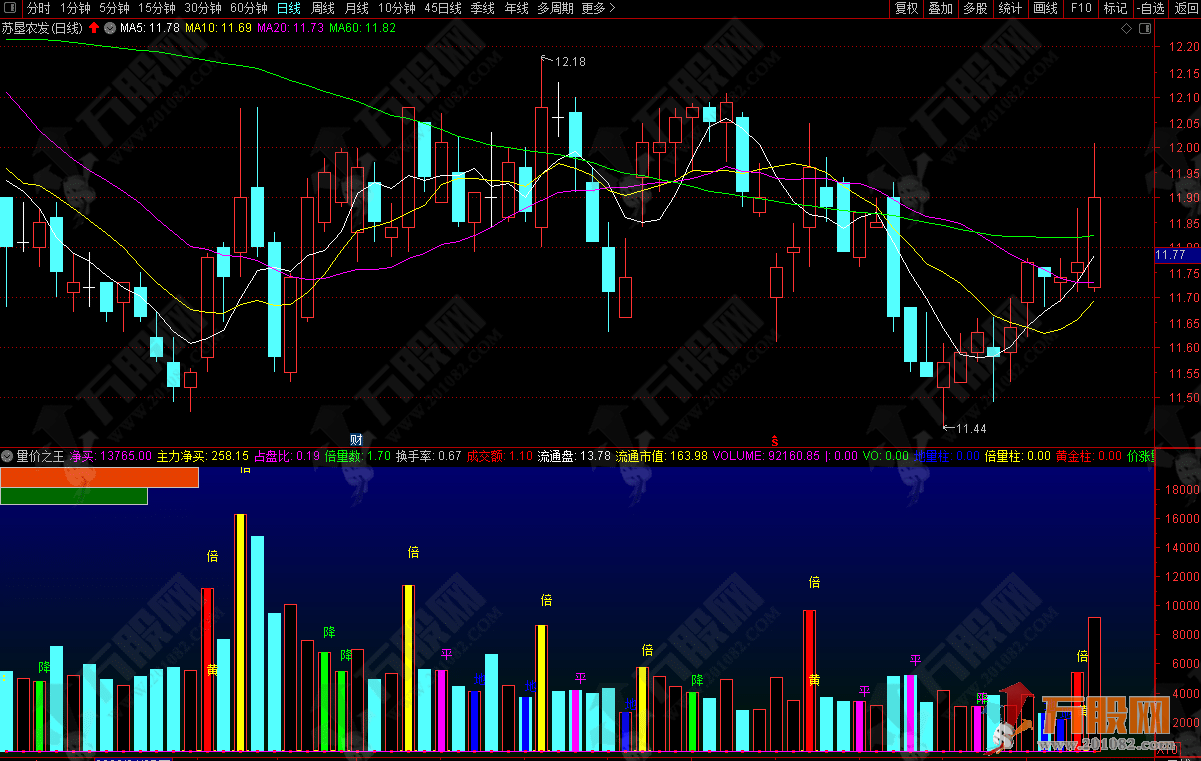Switch to 5分钟 period

(x=114, y=8)
